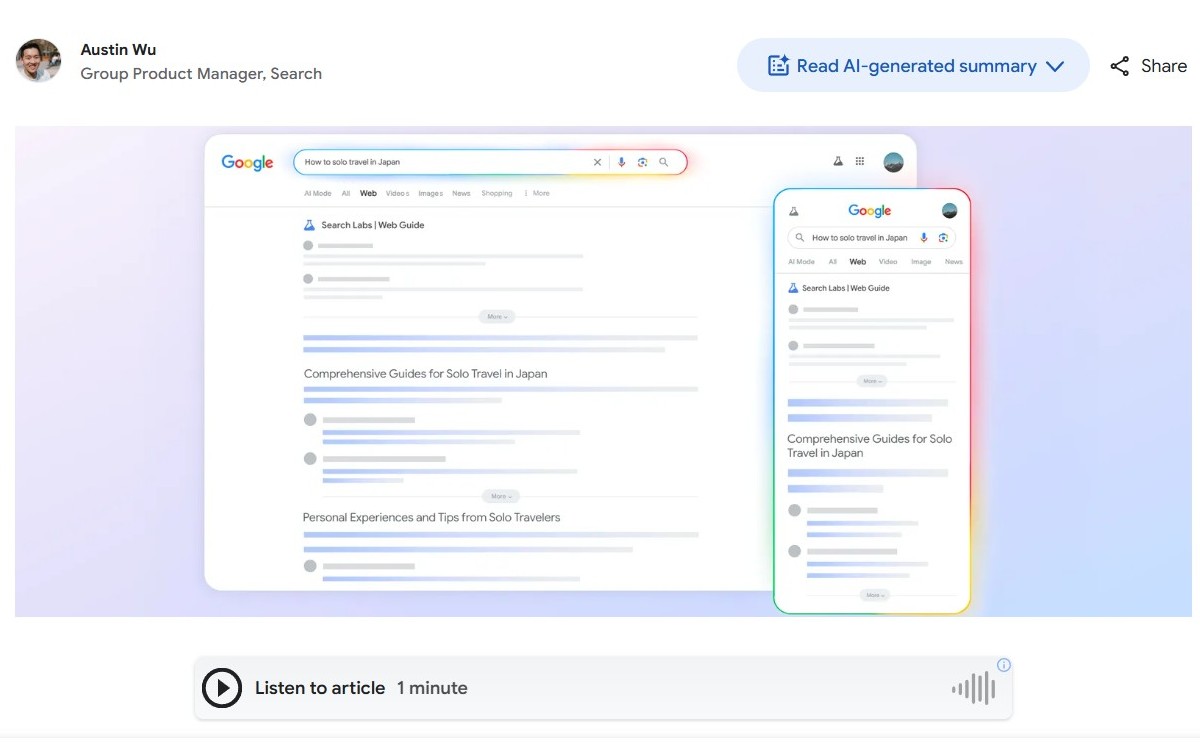Click the phone mockup search field
The image size is (1200, 750).
coord(871,238)
